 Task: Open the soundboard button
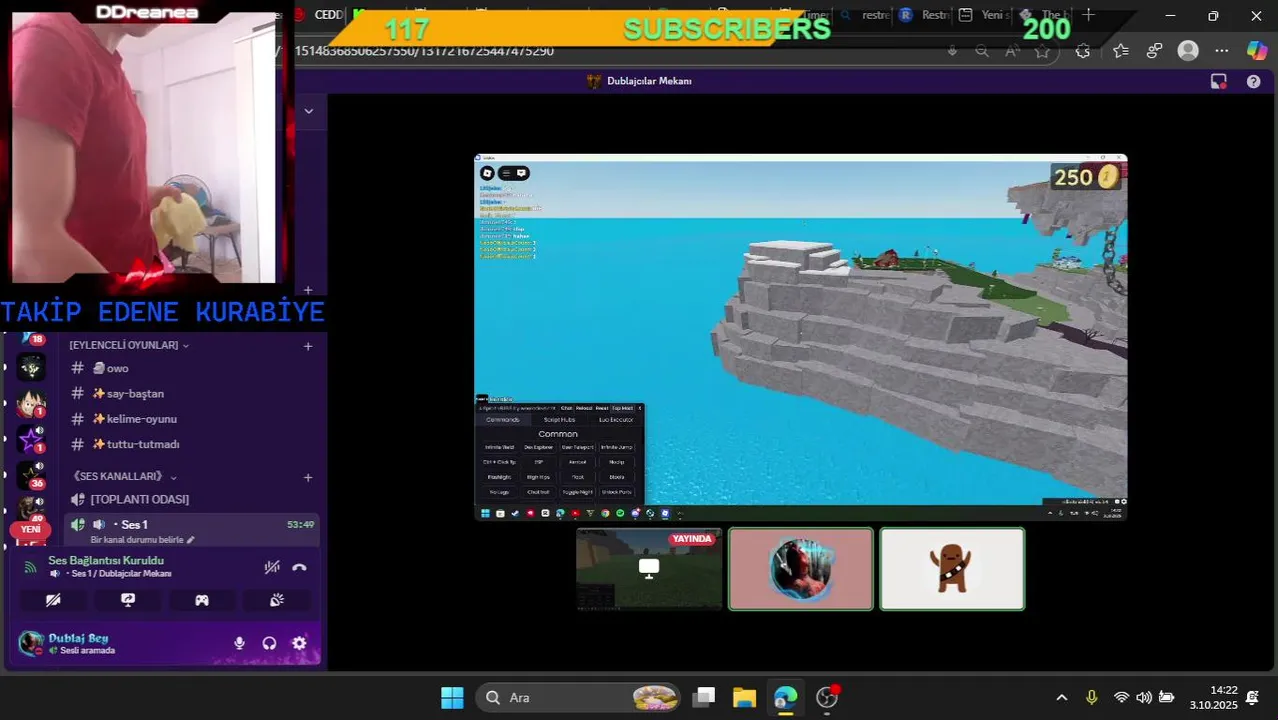277,600
